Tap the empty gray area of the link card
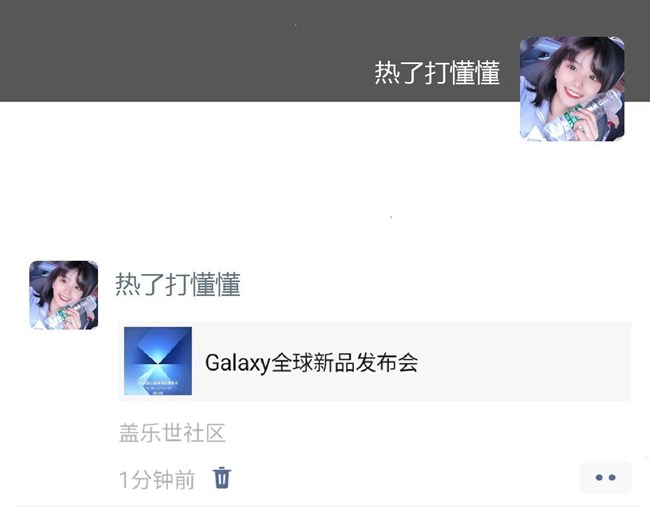This screenshot has height=513, width=650. click(x=526, y=361)
